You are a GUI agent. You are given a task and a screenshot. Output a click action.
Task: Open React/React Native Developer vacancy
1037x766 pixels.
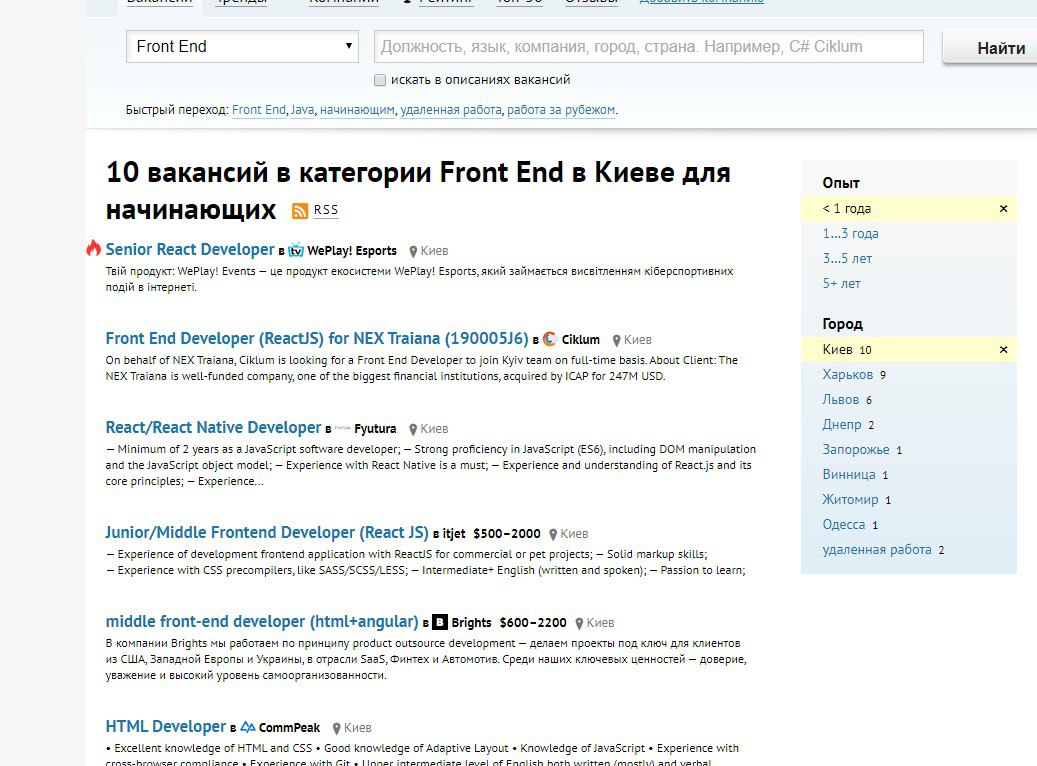coord(213,427)
